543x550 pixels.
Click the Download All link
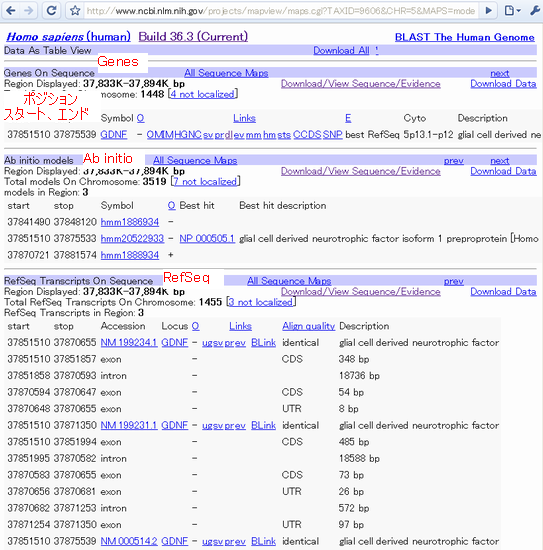(341, 51)
